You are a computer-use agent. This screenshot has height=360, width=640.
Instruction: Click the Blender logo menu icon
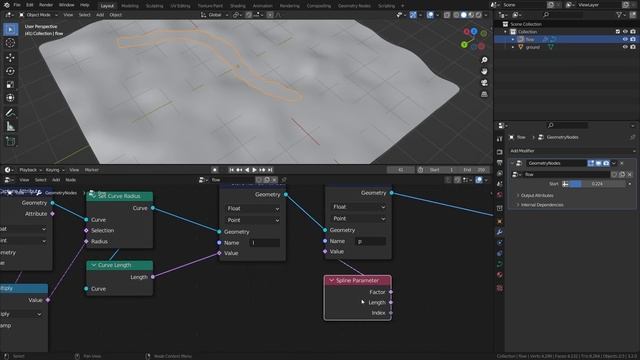coord(7,5)
